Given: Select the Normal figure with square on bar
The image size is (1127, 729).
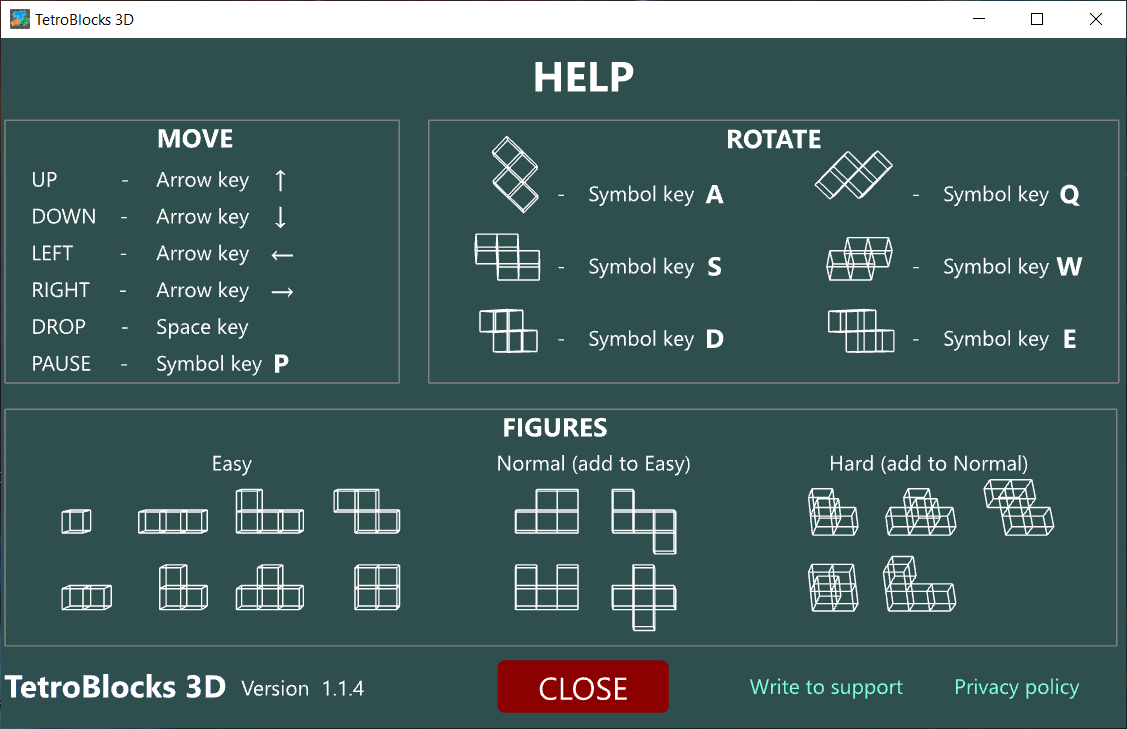Looking at the screenshot, I should 547,511.
